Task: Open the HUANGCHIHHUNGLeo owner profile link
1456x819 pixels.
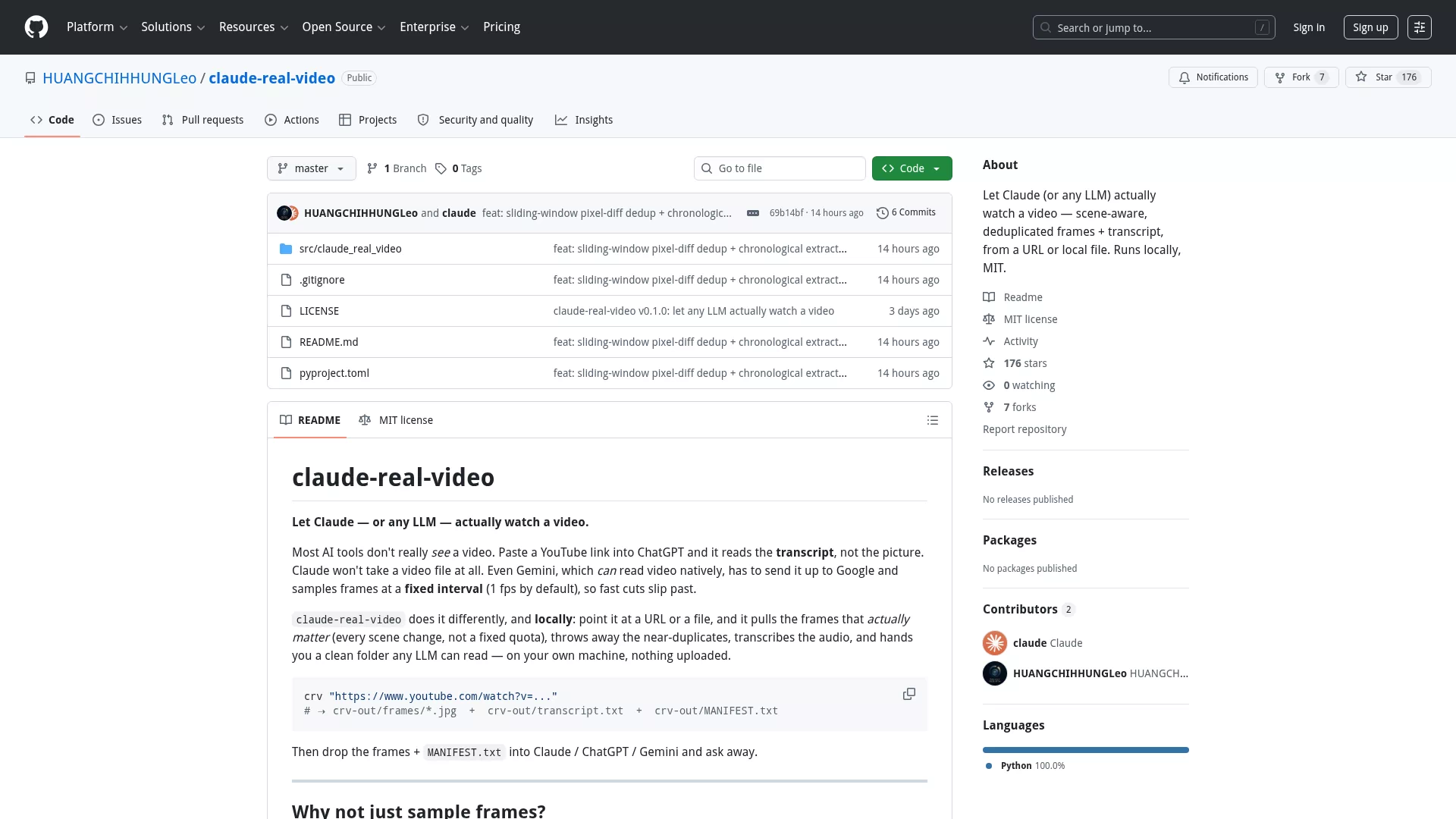Action: point(119,78)
